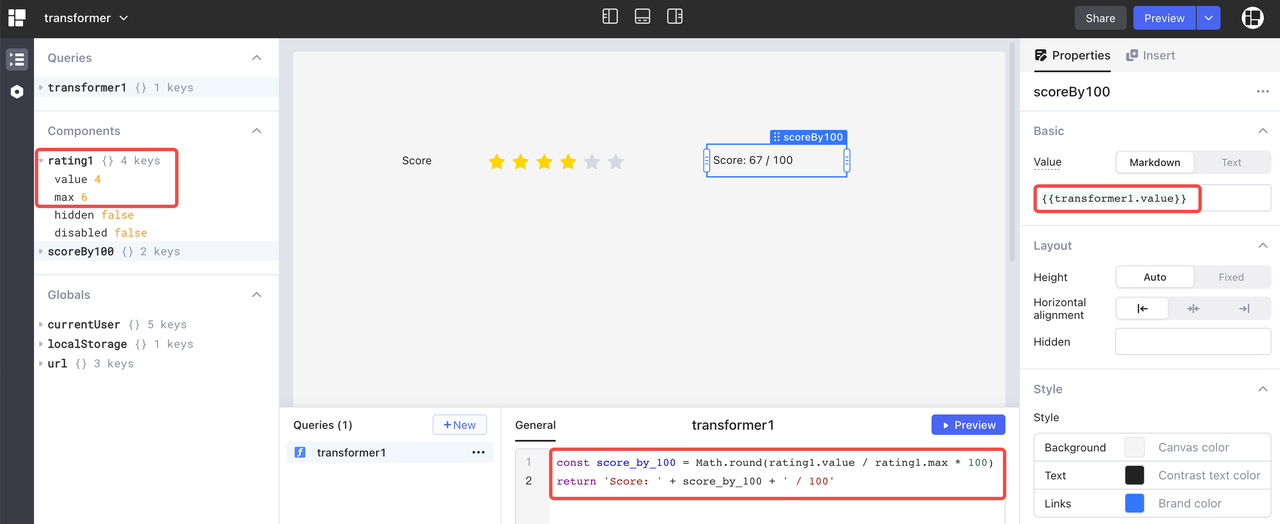Pick the Links brand color swatch
The width and height of the screenshot is (1280, 524).
coord(1134,503)
